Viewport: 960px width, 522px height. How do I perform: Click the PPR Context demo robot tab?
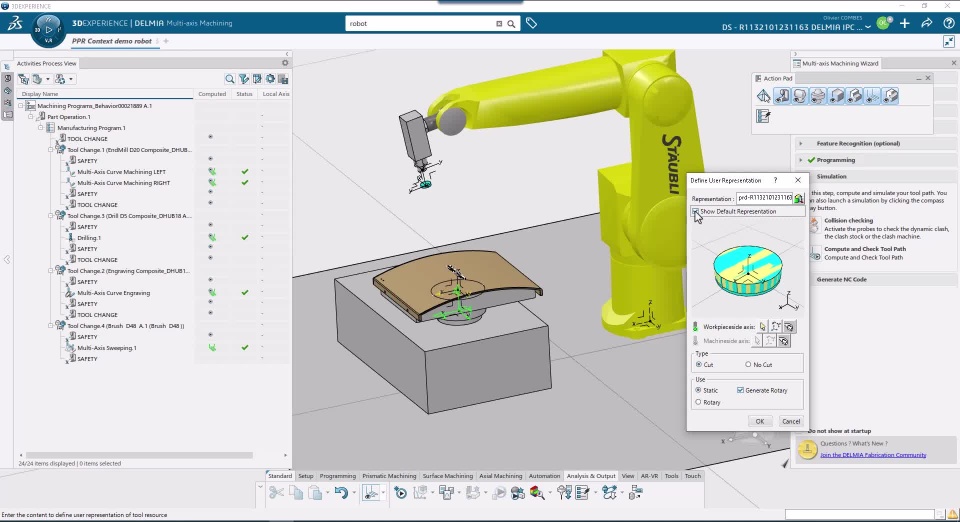pos(111,41)
